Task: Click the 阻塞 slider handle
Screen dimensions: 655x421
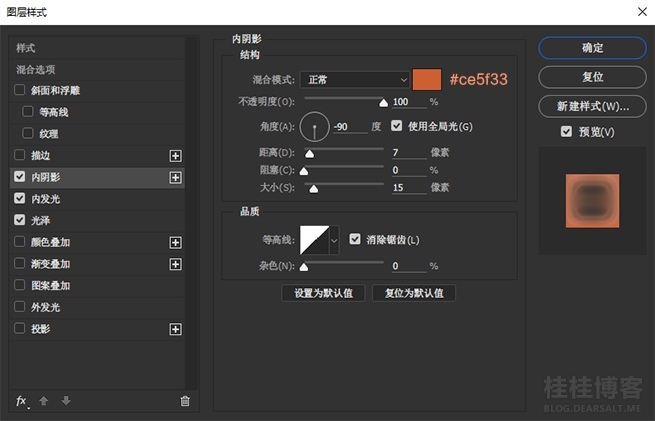Action: (x=304, y=171)
